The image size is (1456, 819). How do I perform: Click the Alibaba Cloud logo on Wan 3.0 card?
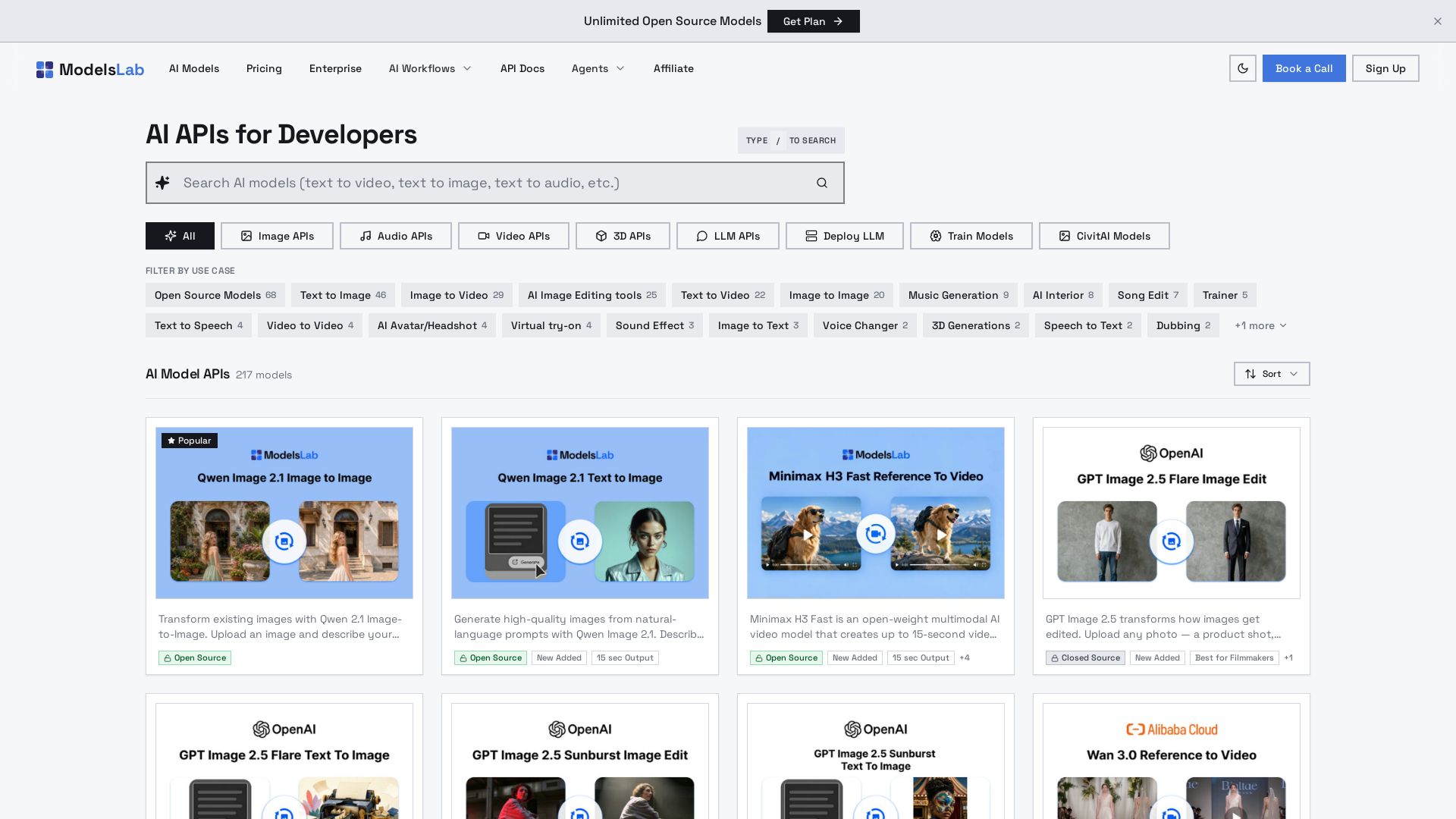tap(1172, 730)
